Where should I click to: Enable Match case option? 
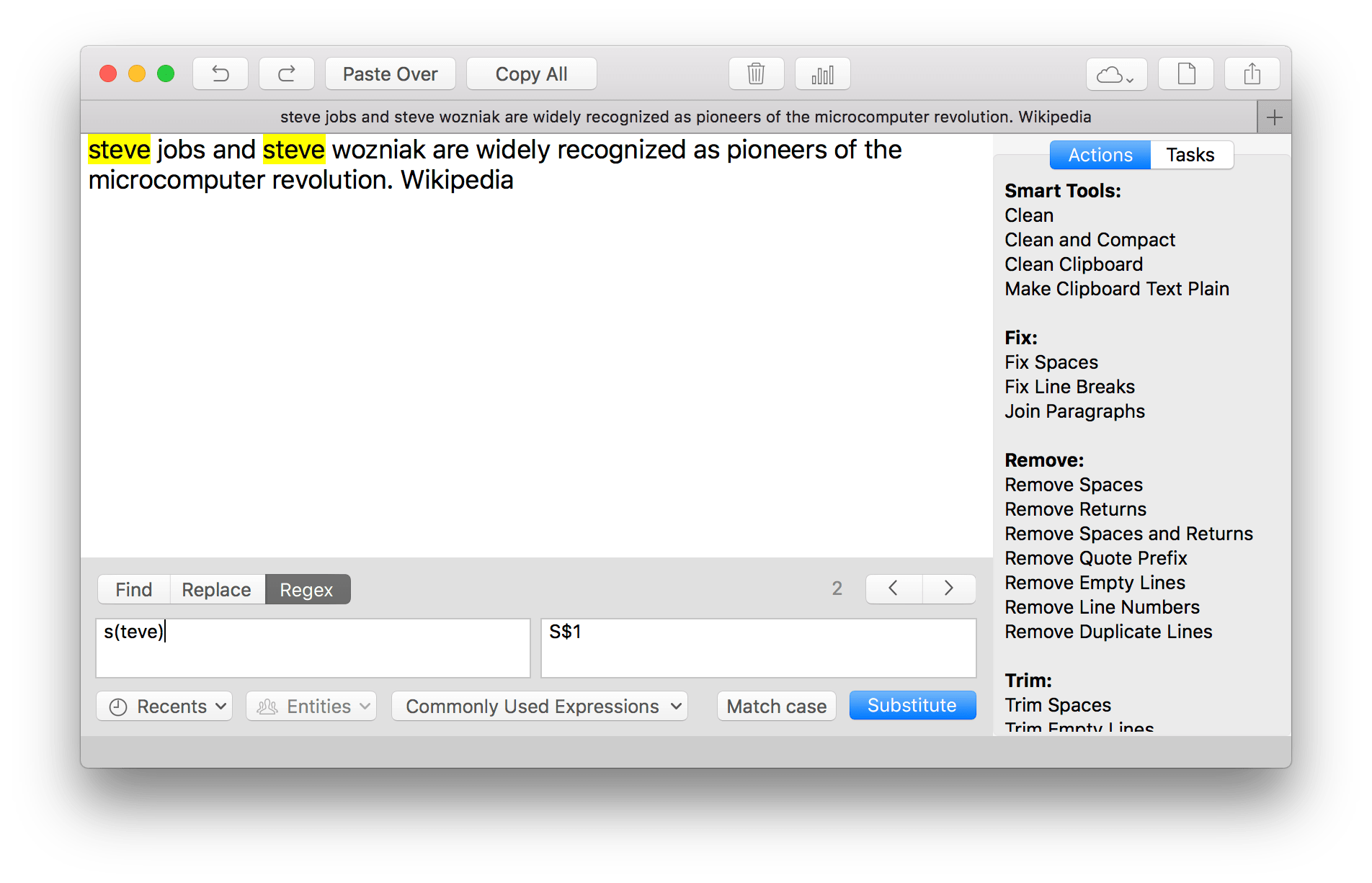coord(776,706)
